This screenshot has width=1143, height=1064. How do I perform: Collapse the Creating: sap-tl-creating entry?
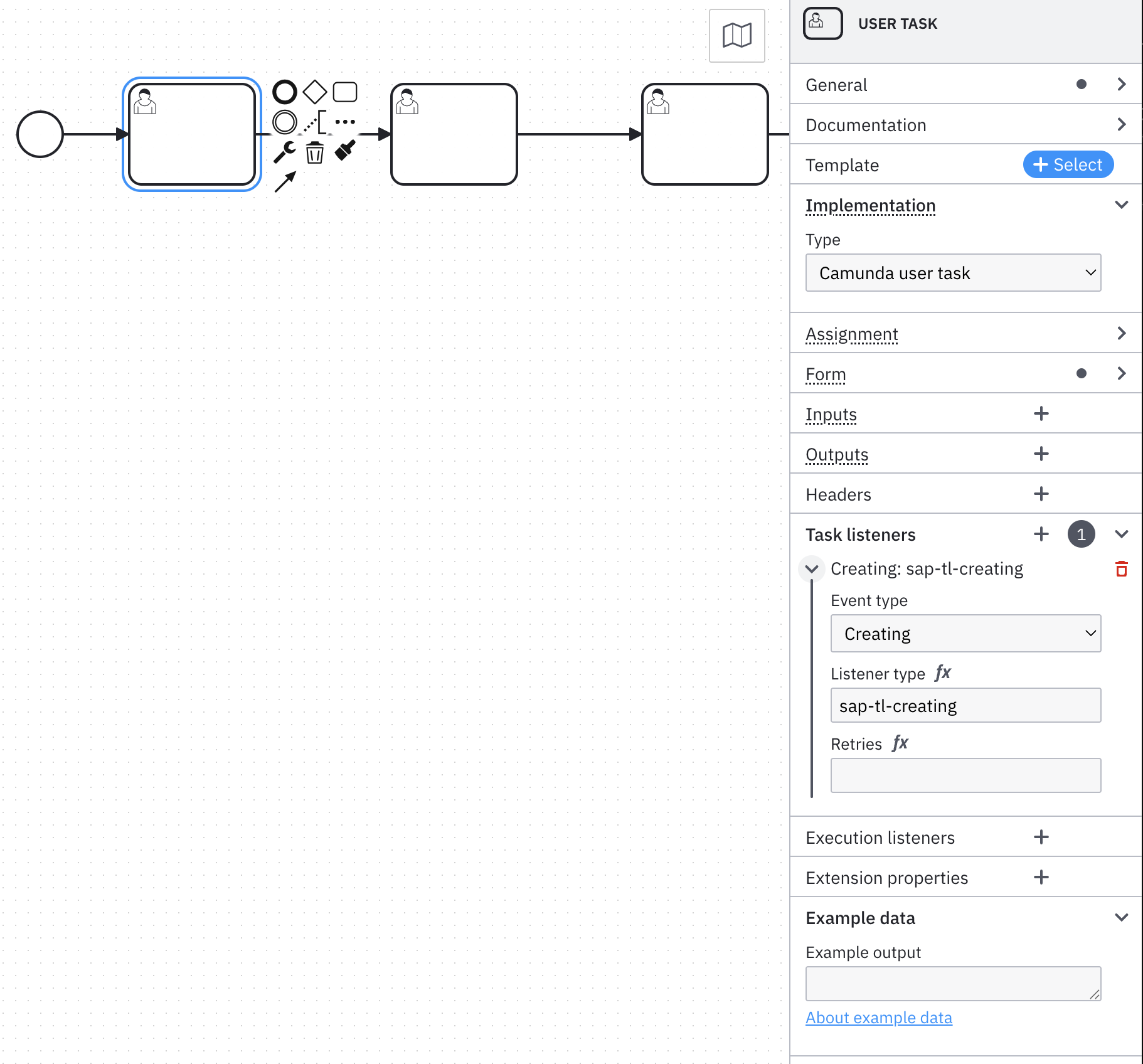[x=811, y=569]
